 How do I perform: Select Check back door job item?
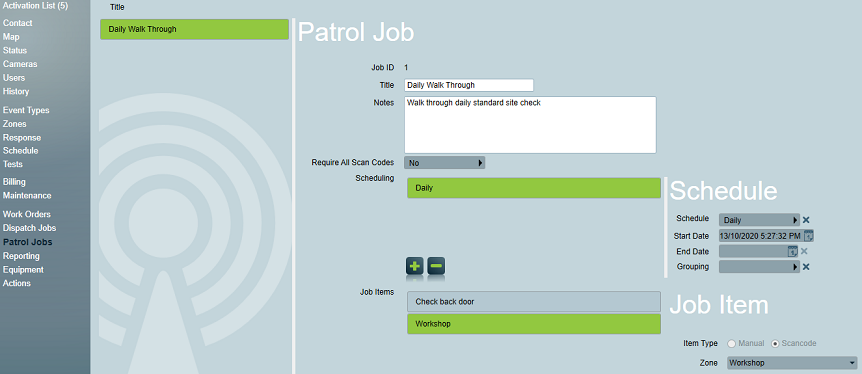(534, 301)
